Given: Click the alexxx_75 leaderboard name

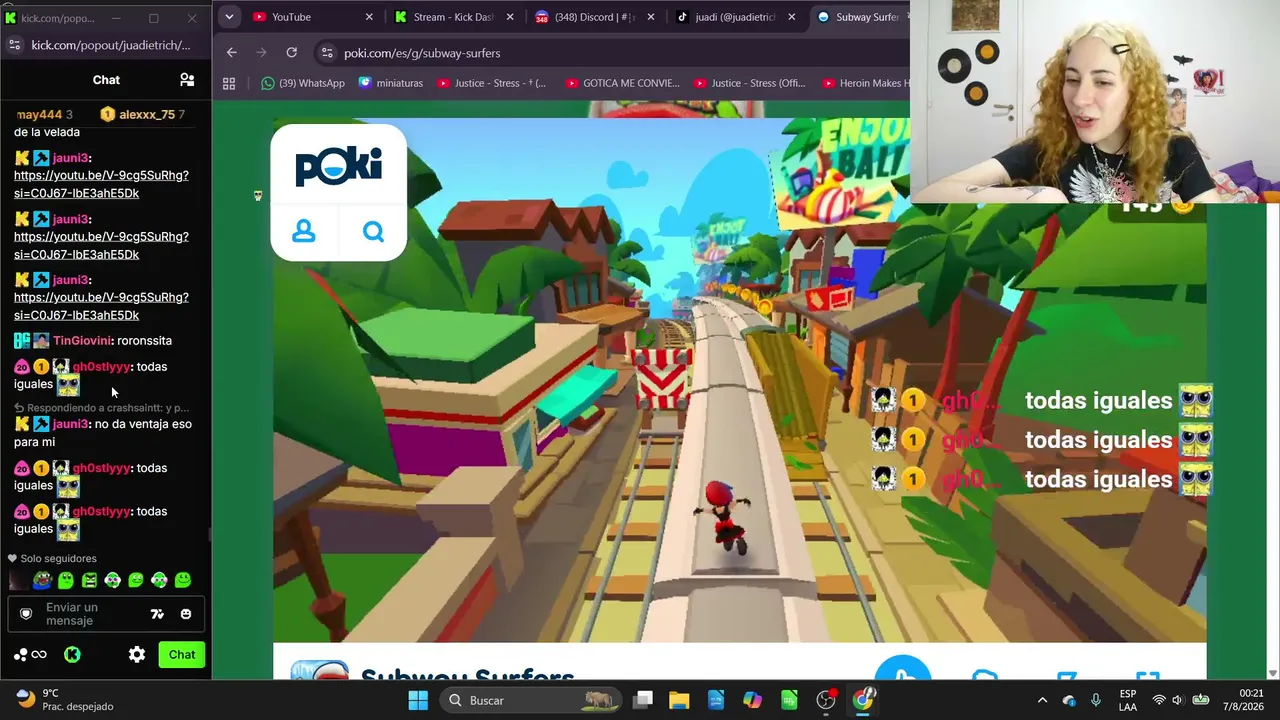Looking at the screenshot, I should pyautogui.click(x=147, y=115).
